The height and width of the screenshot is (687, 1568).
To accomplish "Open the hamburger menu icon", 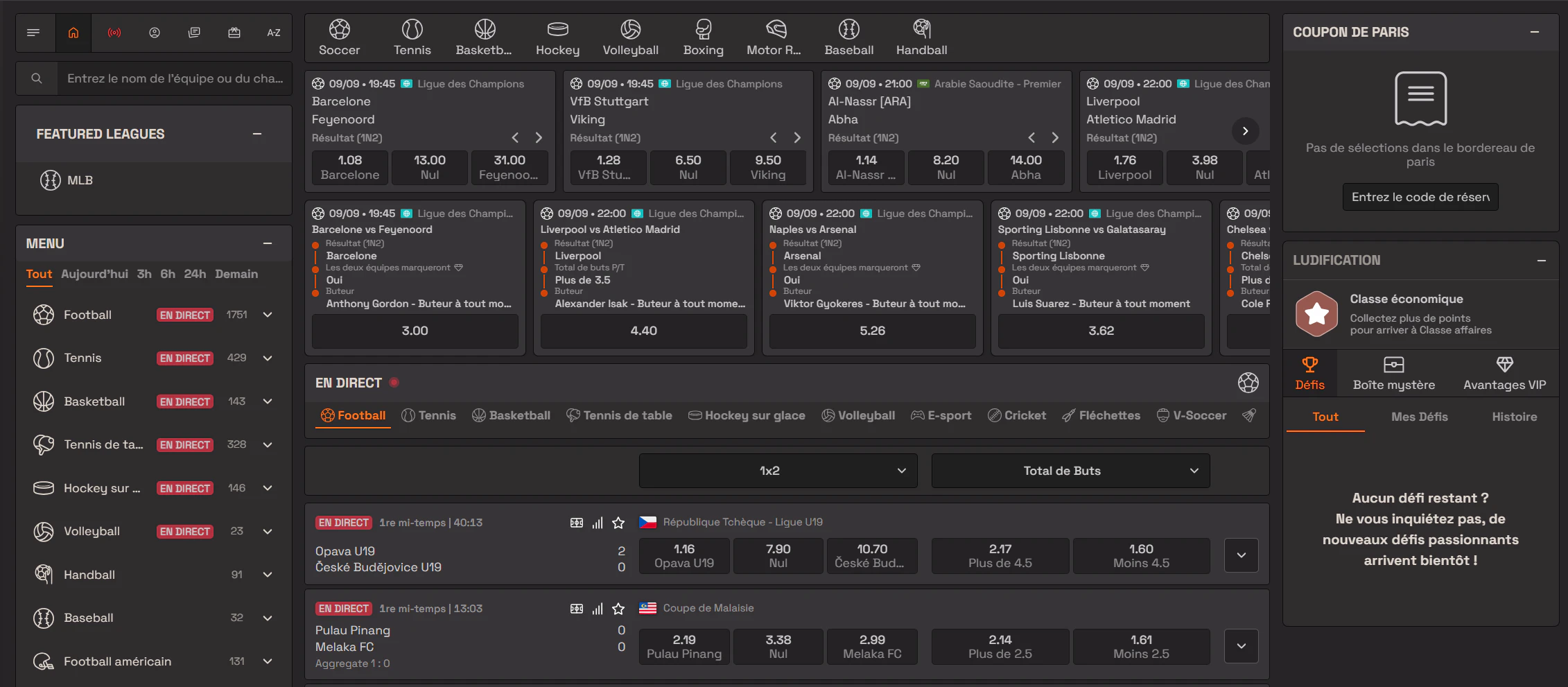I will click(33, 33).
